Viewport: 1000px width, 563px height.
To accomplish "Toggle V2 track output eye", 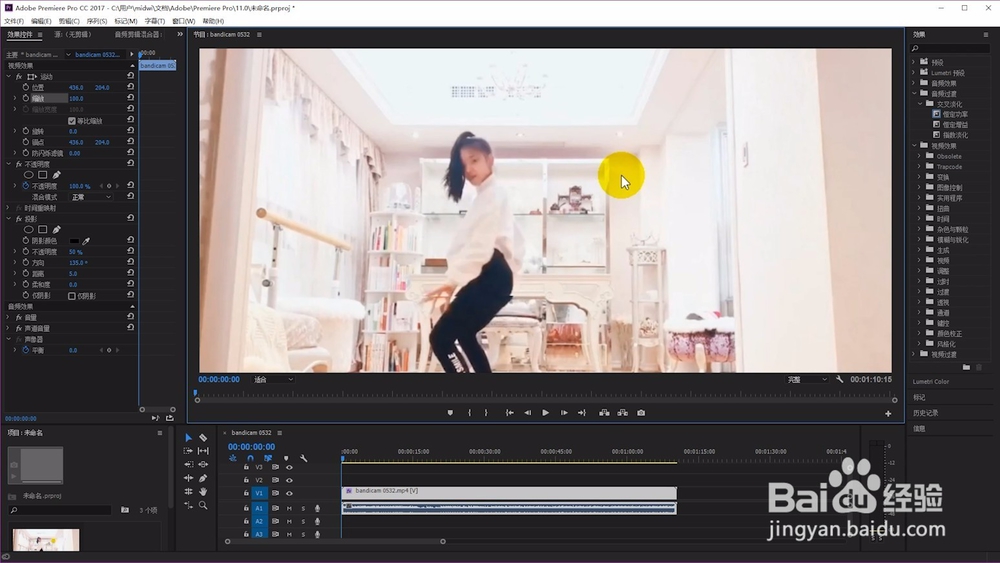I will point(290,480).
